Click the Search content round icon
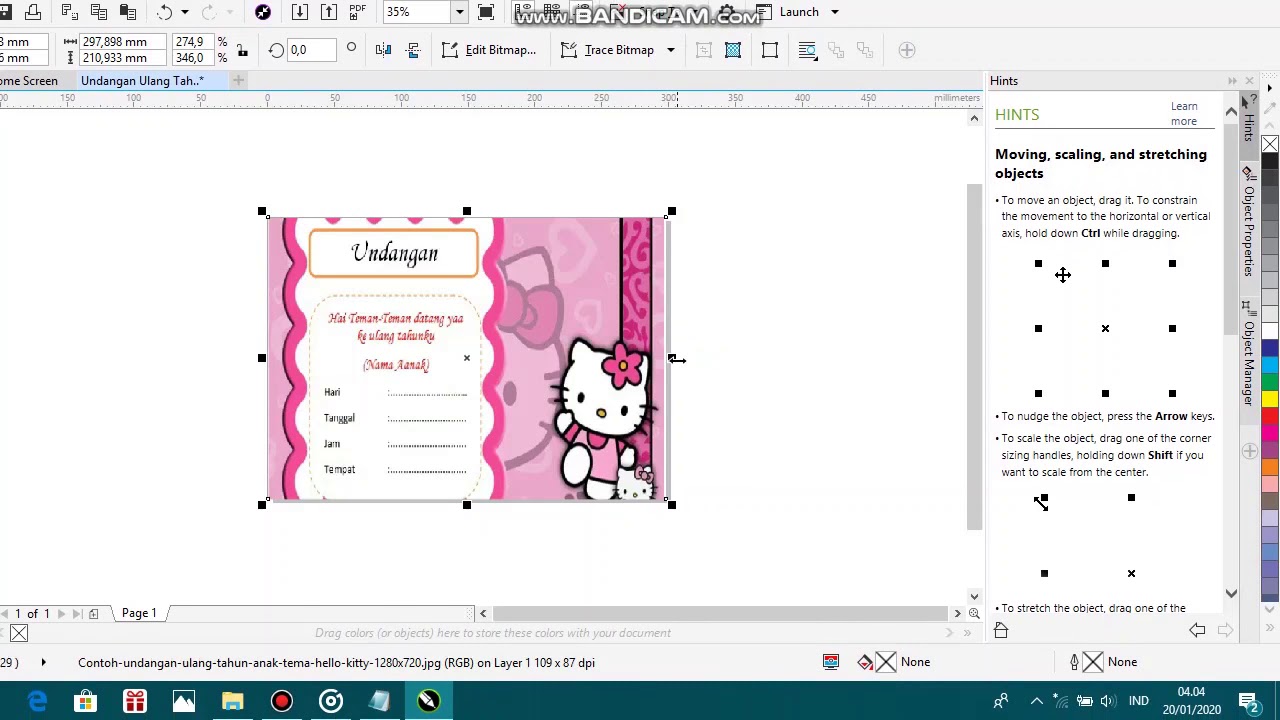This screenshot has width=1280, height=720. tap(263, 12)
